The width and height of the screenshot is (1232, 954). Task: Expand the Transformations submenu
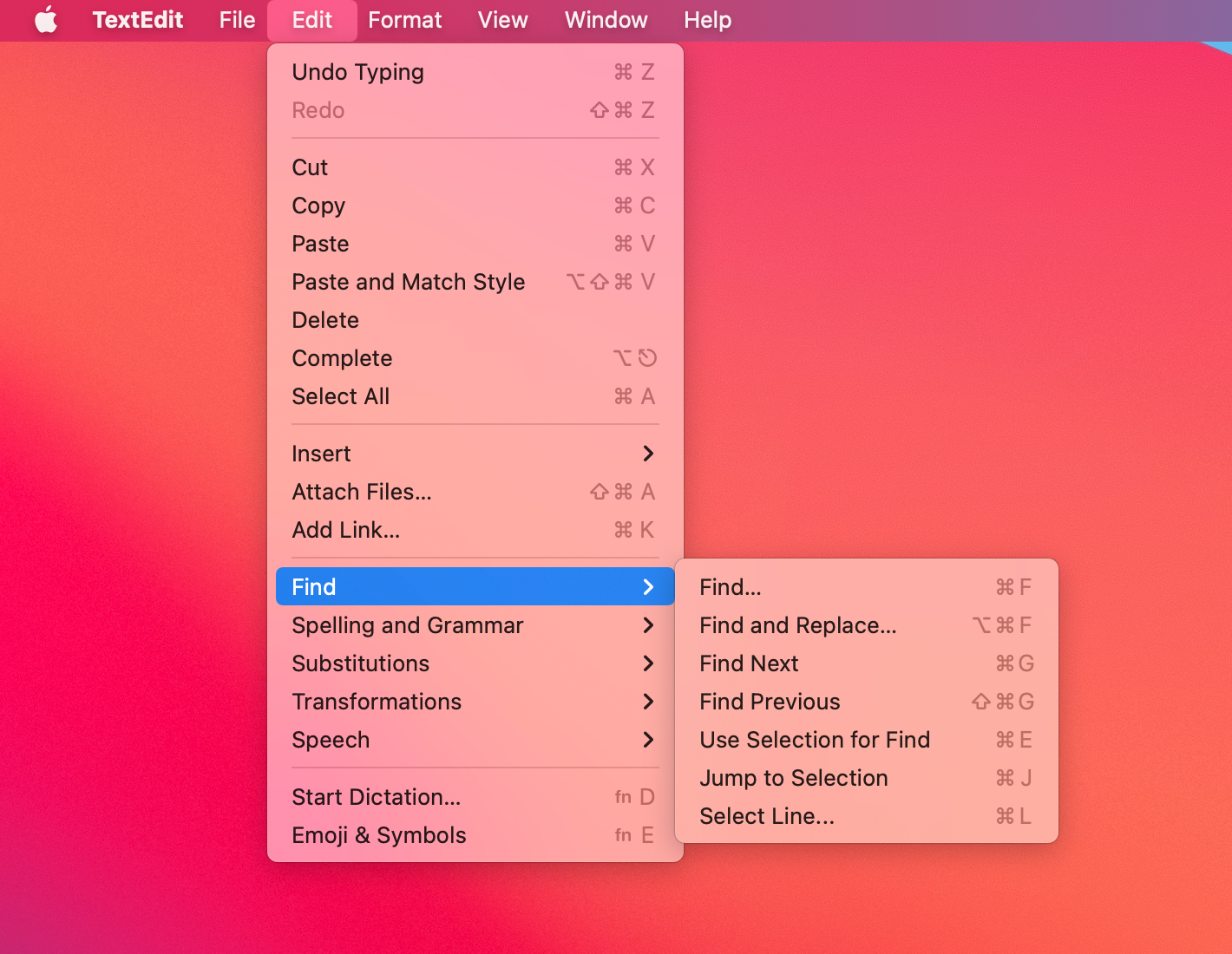(475, 702)
